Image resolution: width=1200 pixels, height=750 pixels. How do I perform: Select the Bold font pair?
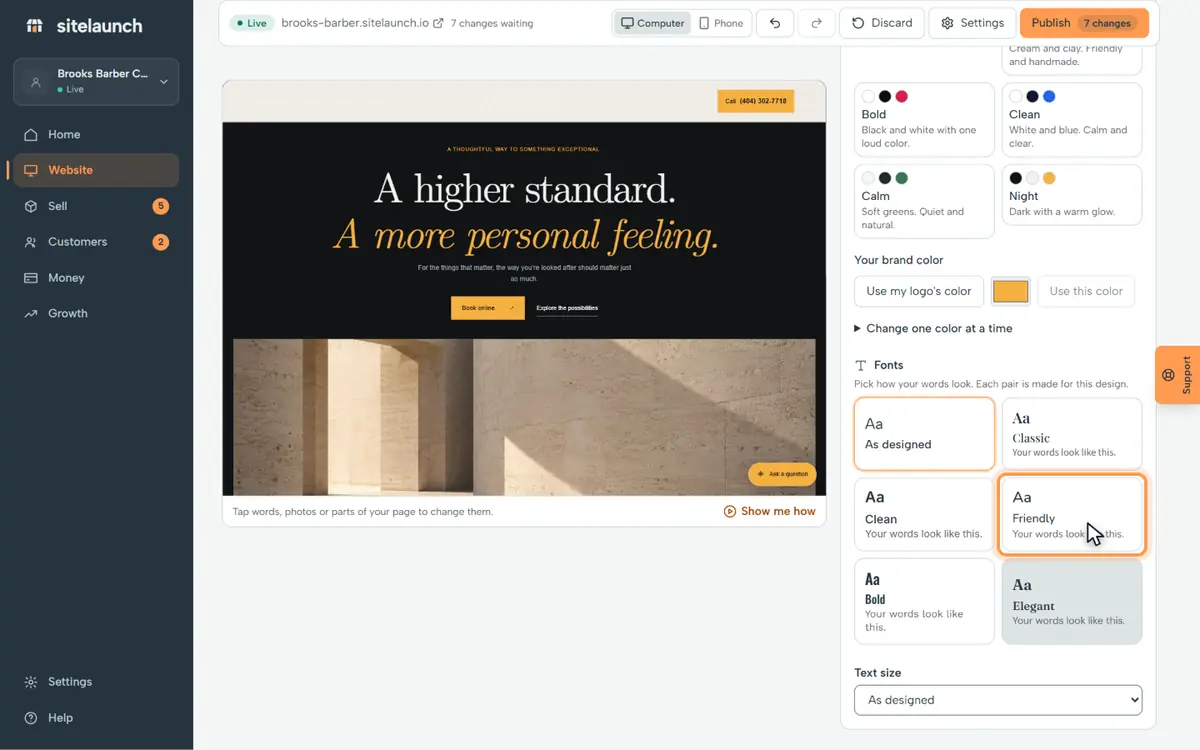pos(924,601)
